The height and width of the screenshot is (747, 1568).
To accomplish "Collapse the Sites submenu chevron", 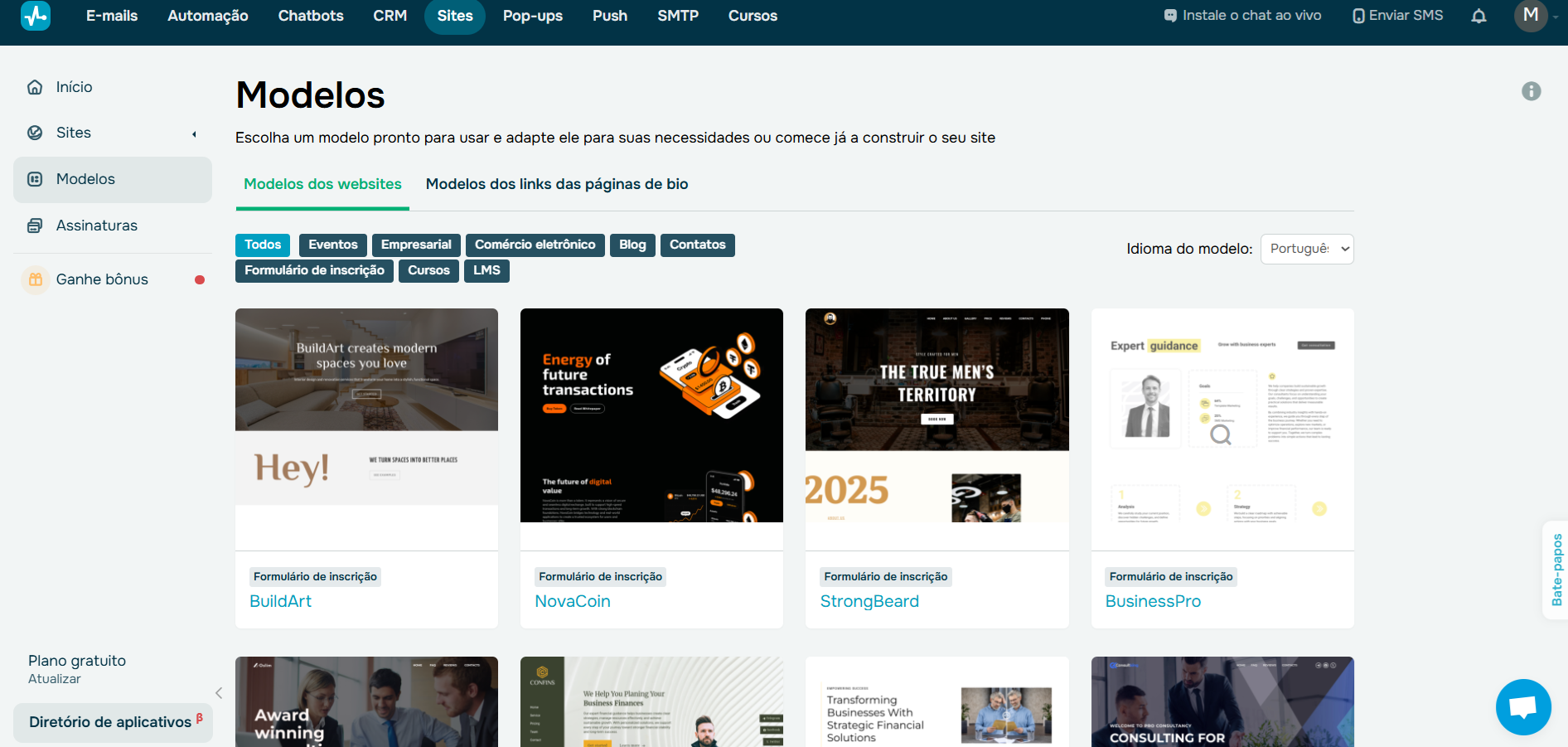I will (194, 133).
